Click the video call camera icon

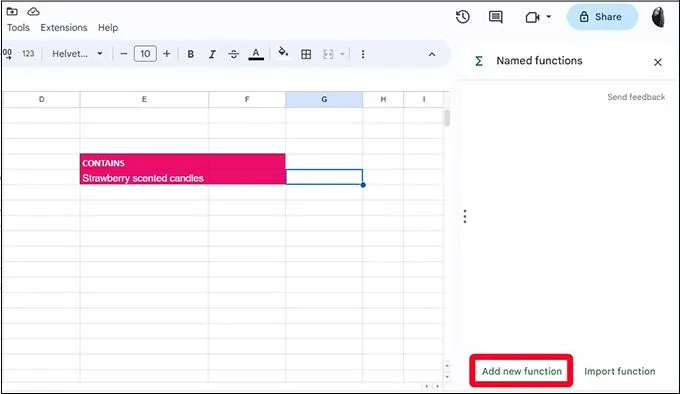click(532, 17)
